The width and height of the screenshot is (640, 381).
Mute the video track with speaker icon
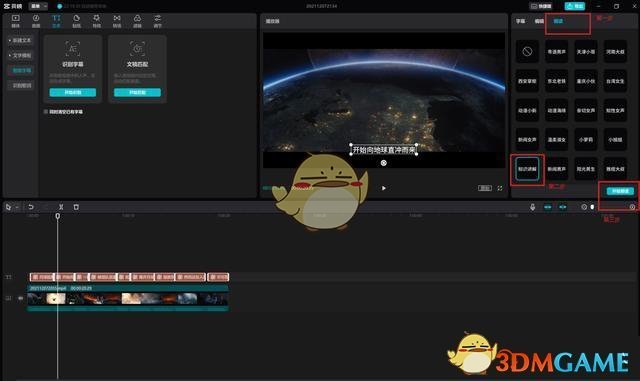click(x=20, y=299)
